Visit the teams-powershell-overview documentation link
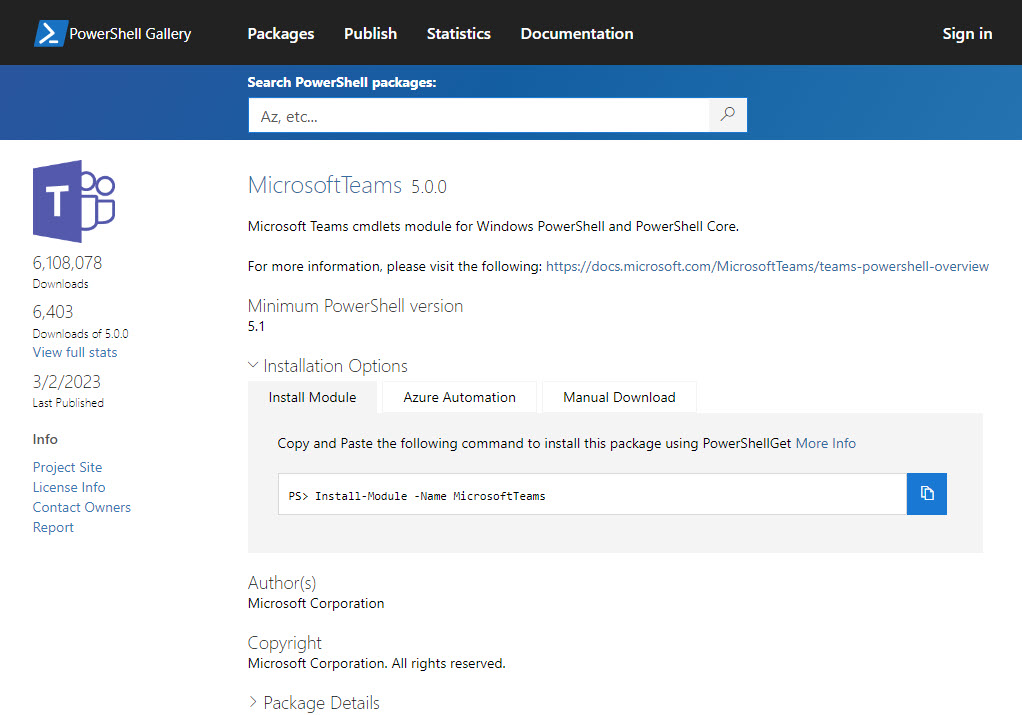1022x715 pixels. pos(766,266)
